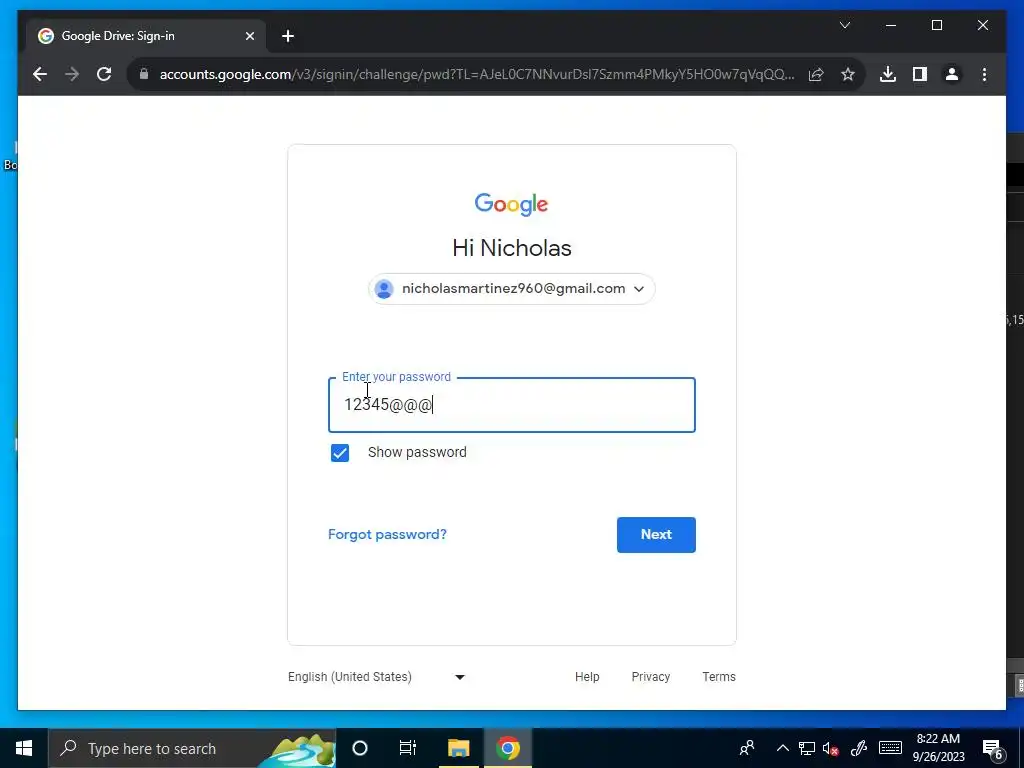Open Task View
This screenshot has width=1024, height=768.
408,748
